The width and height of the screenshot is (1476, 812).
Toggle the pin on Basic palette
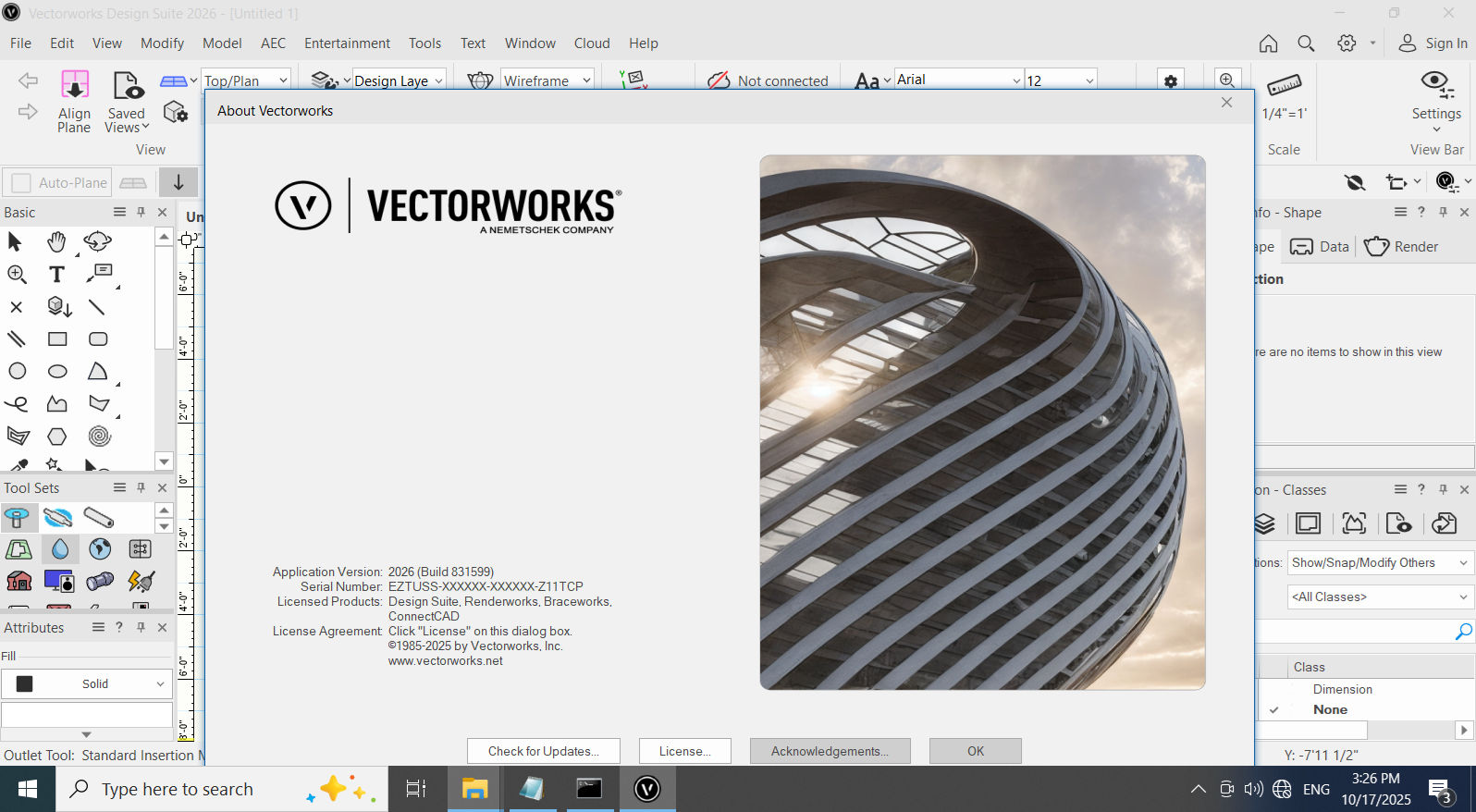141,212
